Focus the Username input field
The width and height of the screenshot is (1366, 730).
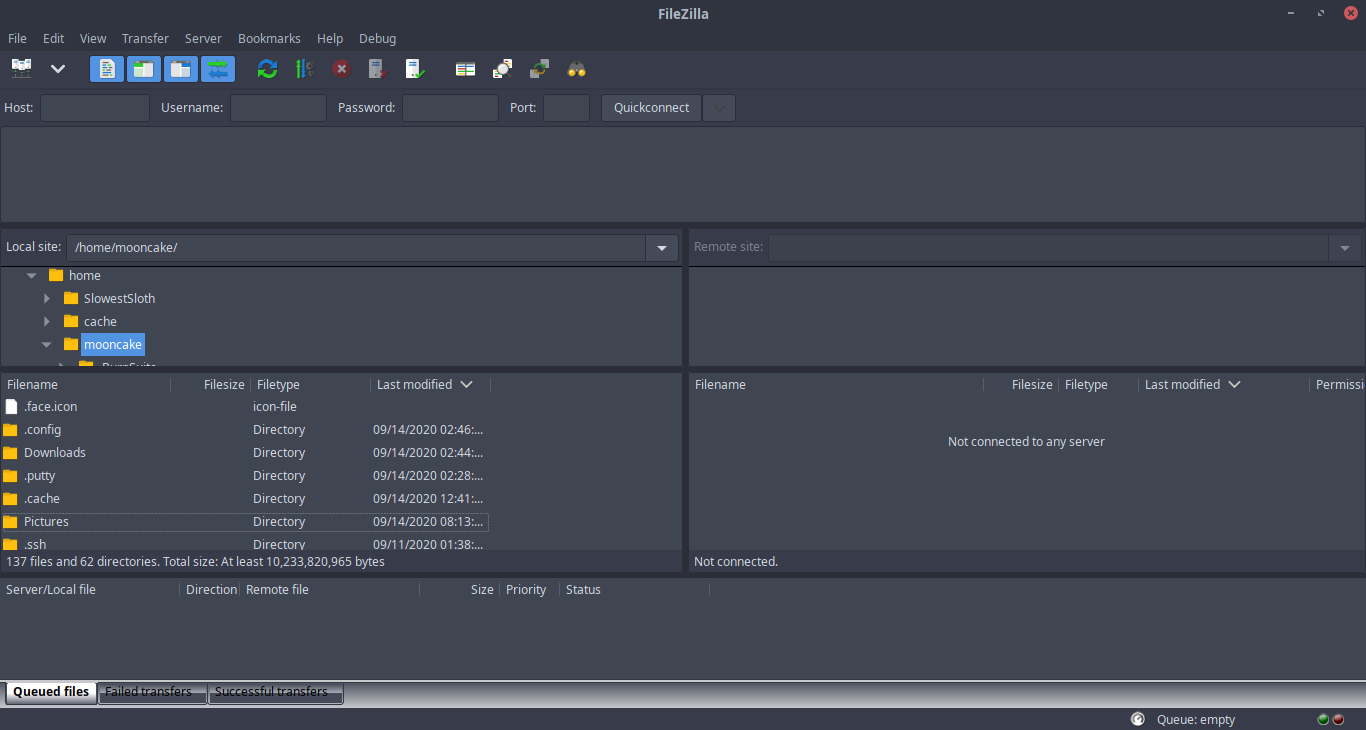point(278,108)
